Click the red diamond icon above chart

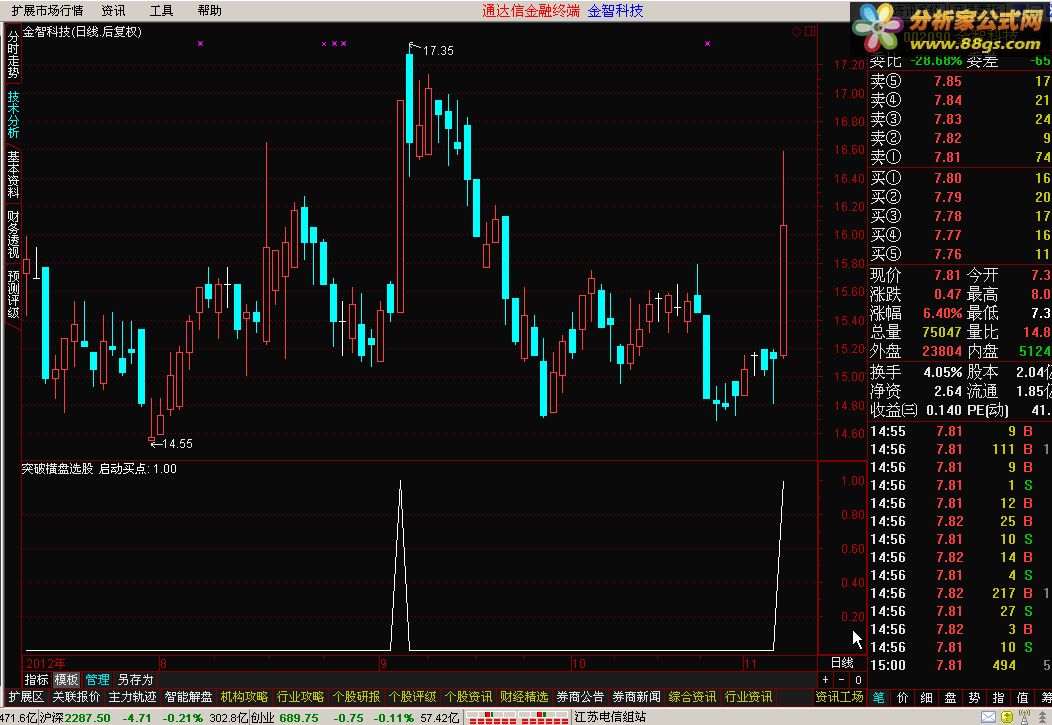[x=797, y=32]
